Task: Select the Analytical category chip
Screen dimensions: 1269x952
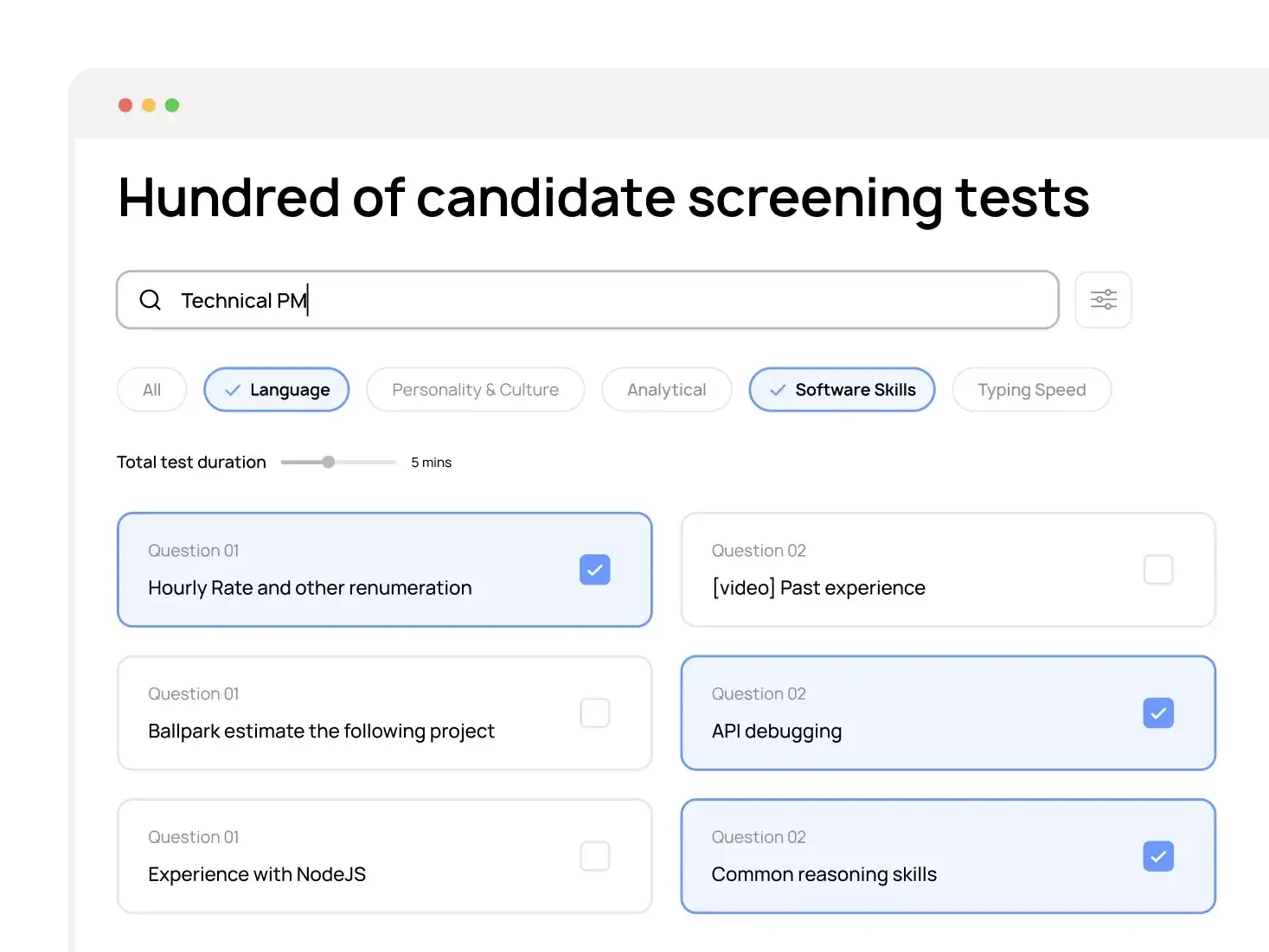Action: [666, 390]
